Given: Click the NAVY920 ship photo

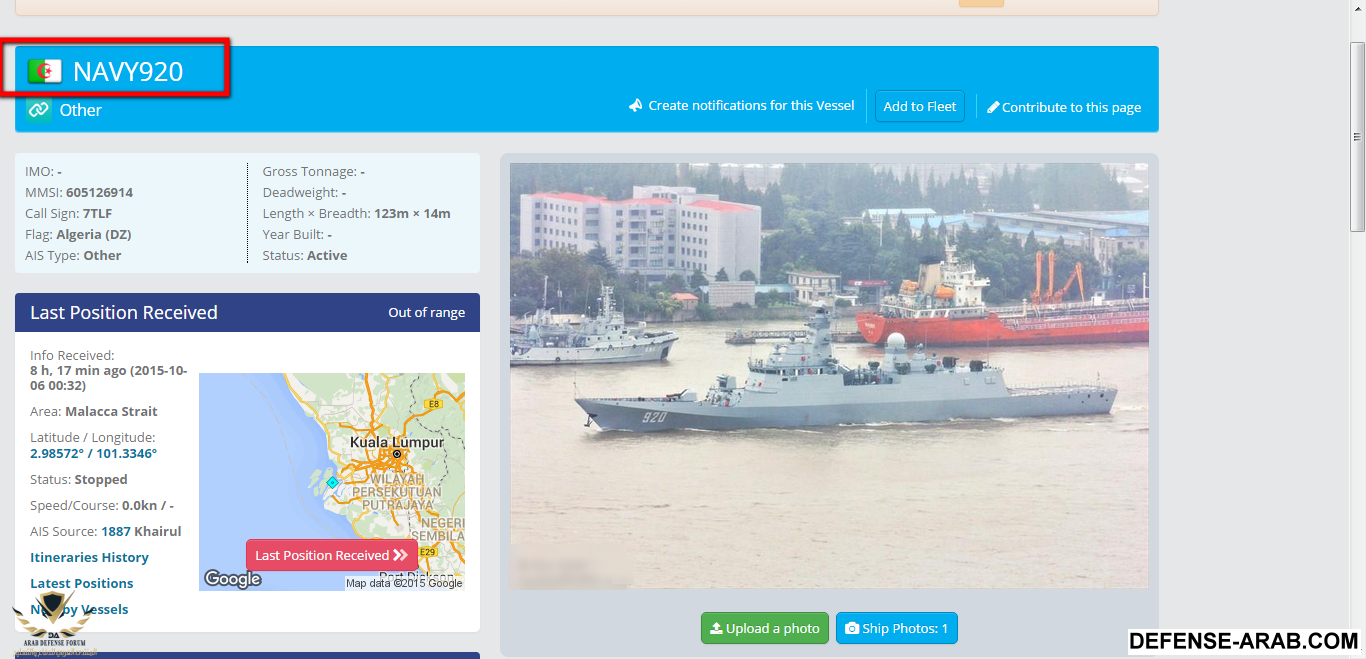Looking at the screenshot, I should 829,376.
